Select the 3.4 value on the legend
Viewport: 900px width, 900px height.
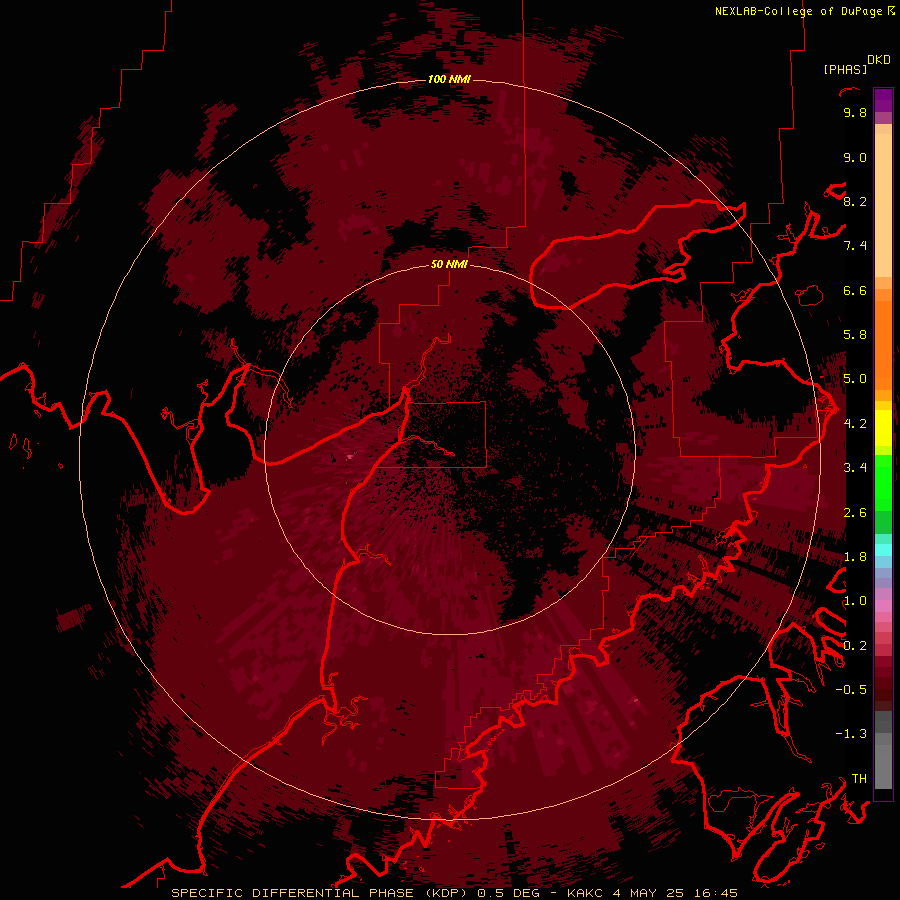point(855,468)
